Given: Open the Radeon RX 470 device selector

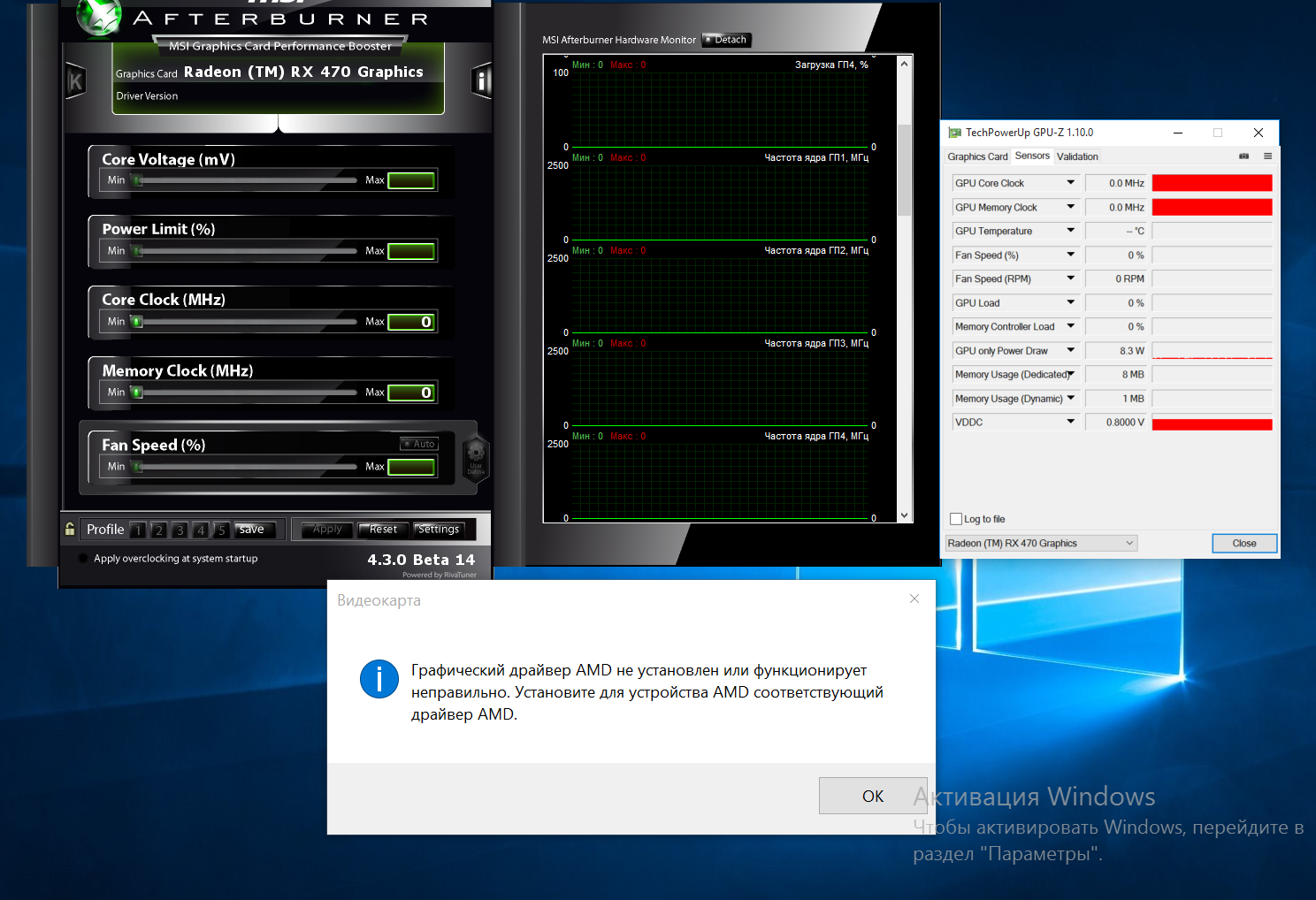Looking at the screenshot, I should tap(1041, 543).
